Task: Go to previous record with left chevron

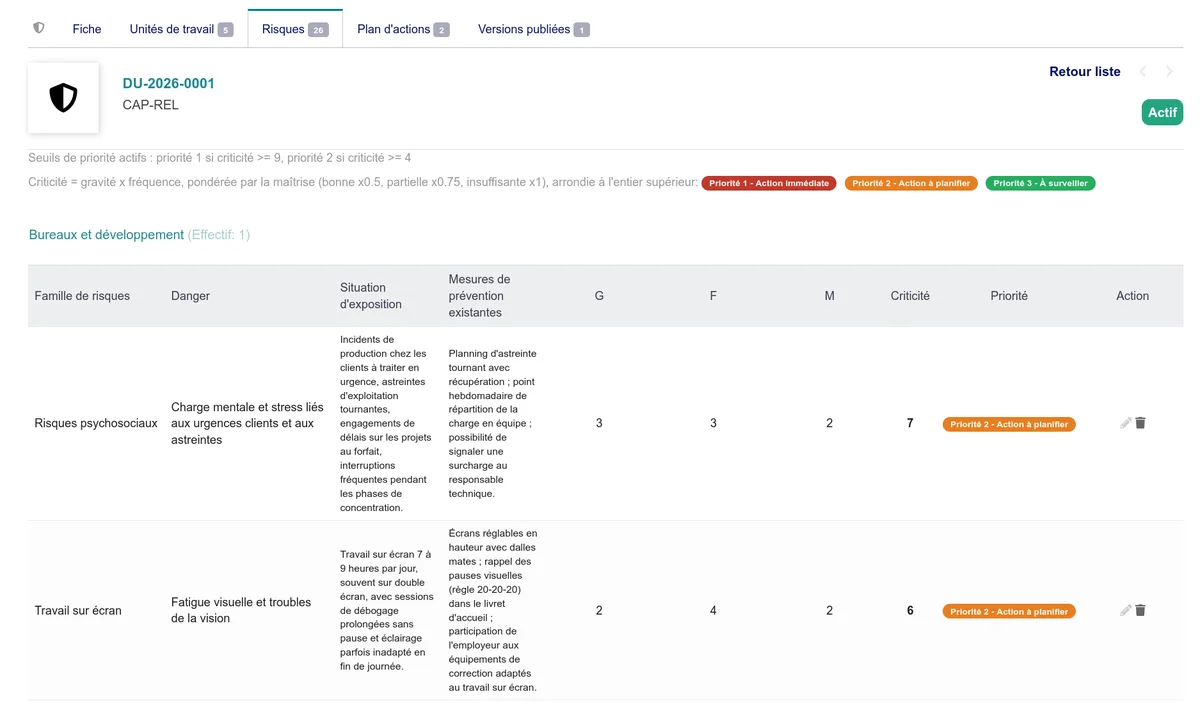Action: [x=1143, y=72]
